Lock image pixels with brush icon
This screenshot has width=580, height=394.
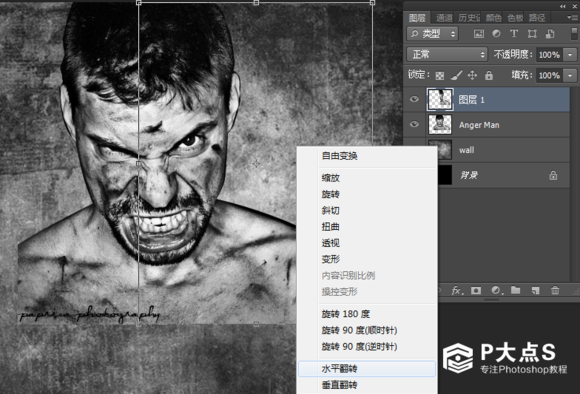tap(456, 75)
